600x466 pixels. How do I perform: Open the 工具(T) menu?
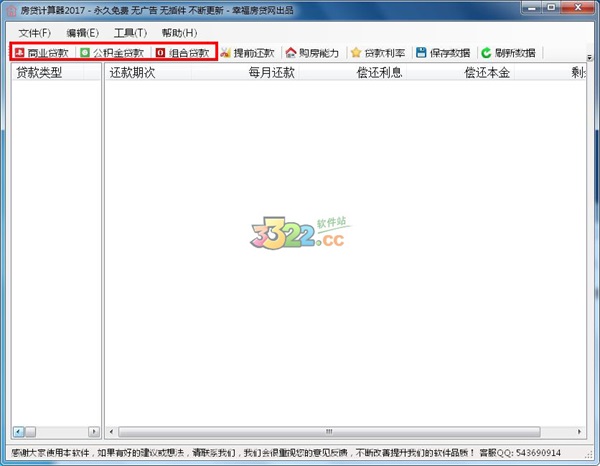[130, 33]
